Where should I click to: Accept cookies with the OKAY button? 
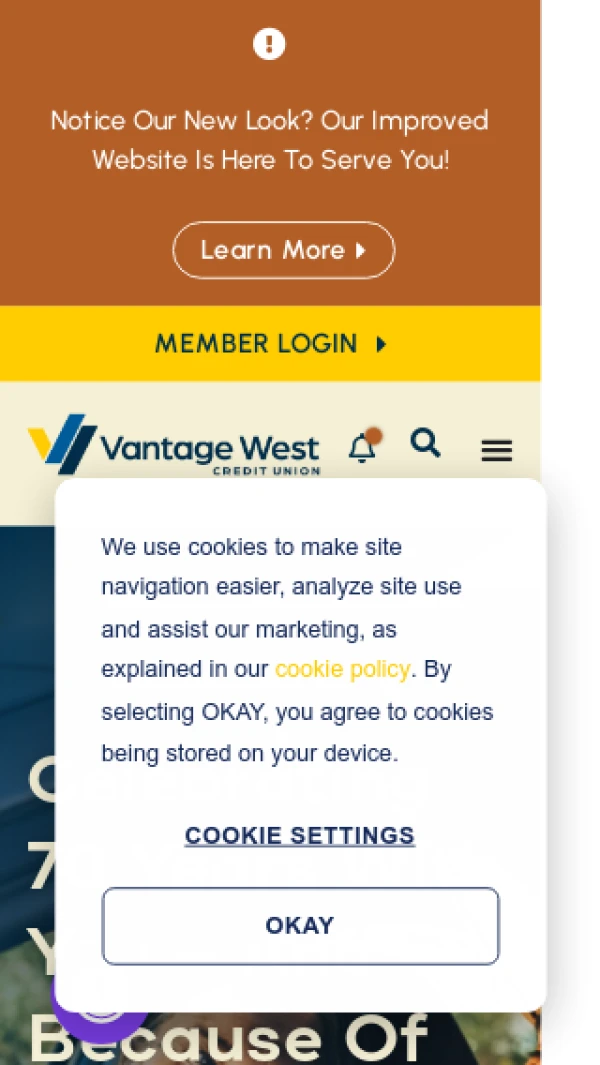coord(300,926)
